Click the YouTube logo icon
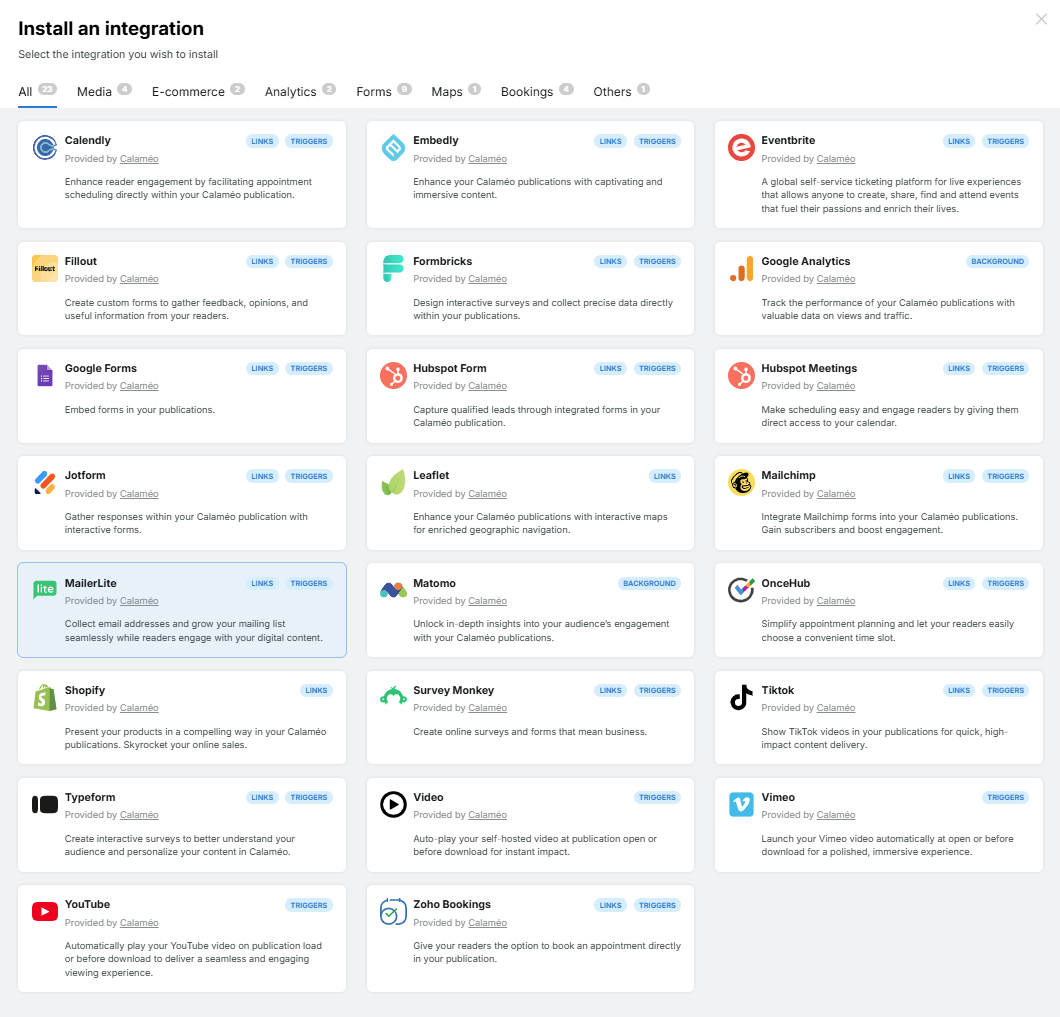1060x1017 pixels. 45,912
